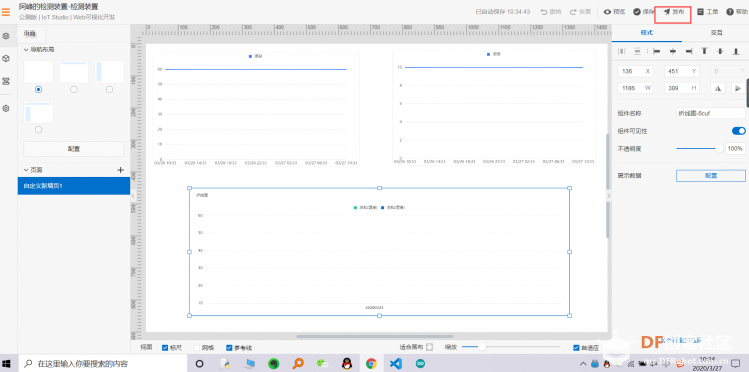Click the redo (恢复) button
749x372 pixels.
(580, 12)
